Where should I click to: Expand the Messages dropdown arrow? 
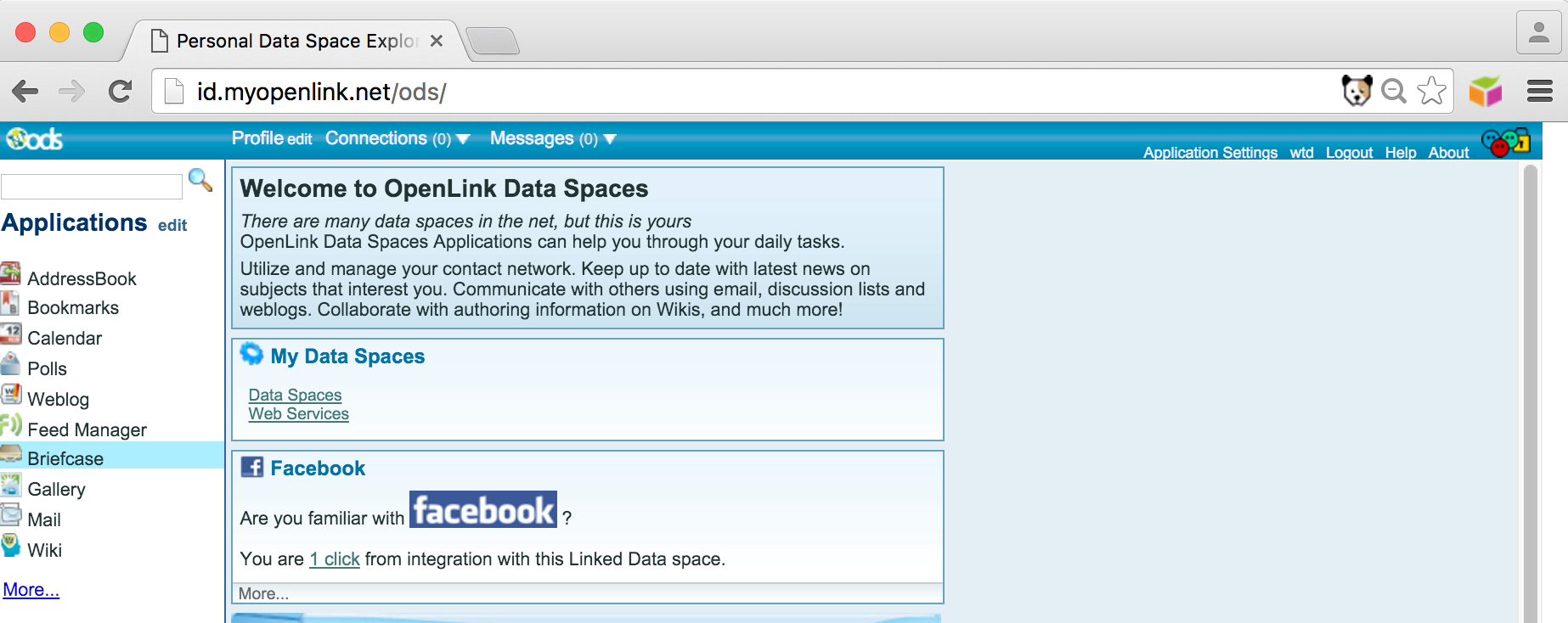tap(610, 139)
